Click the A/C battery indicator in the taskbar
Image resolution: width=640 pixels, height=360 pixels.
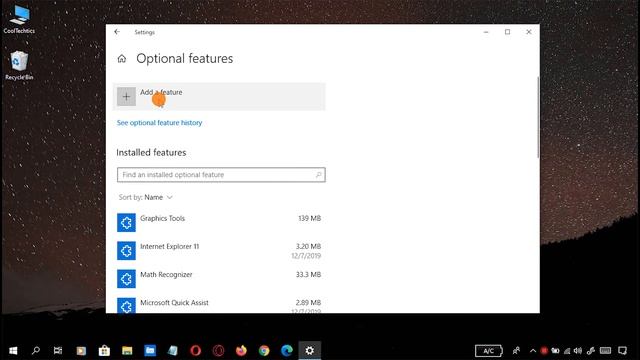click(489, 351)
